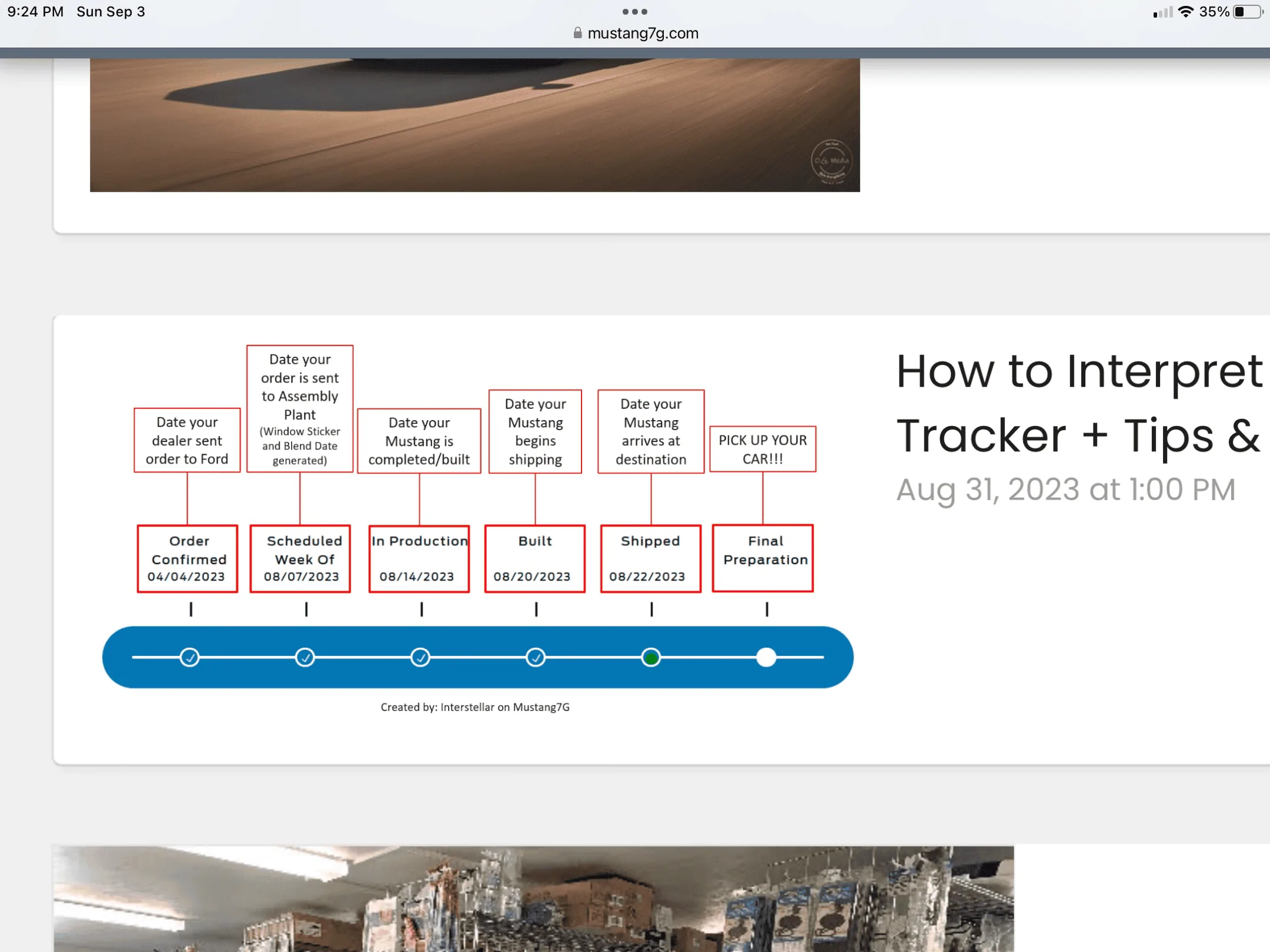Screen dimensions: 1270x952
Task: Open the order tracker timeline image
Action: tap(475, 529)
